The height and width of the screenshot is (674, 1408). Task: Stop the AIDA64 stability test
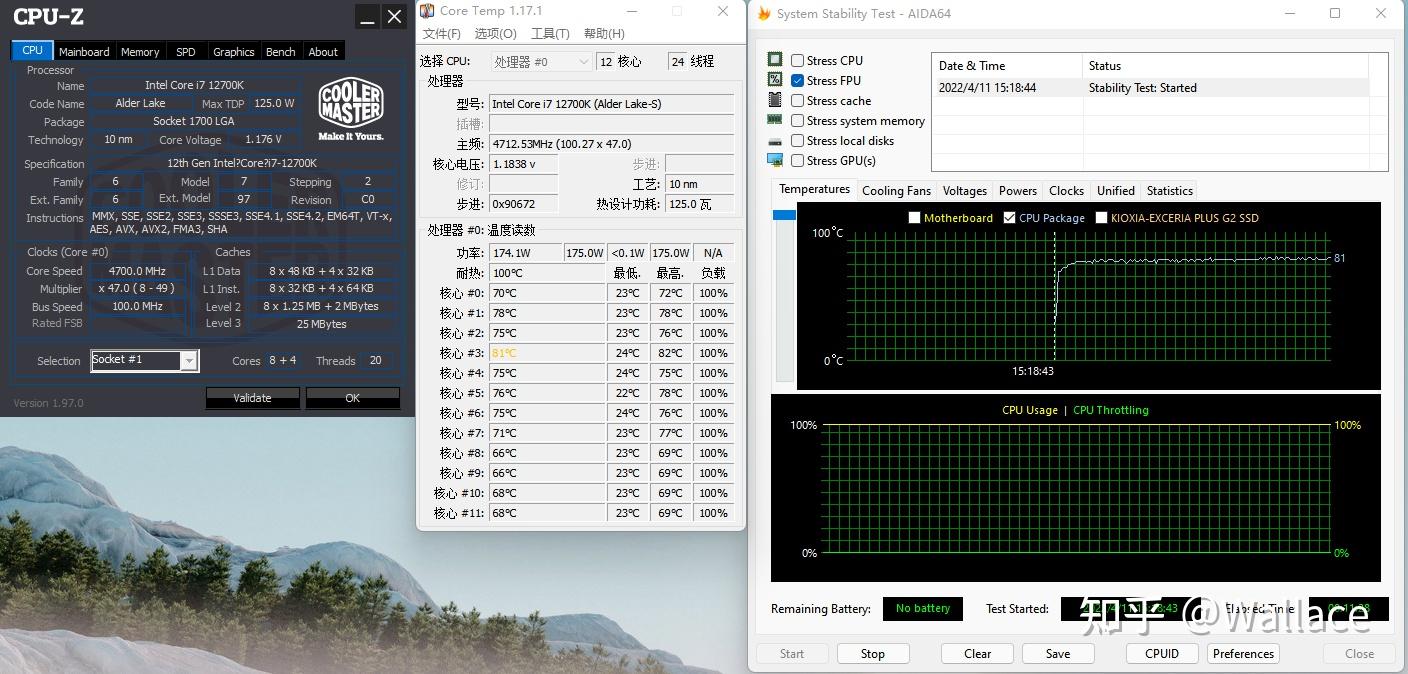(x=872, y=653)
